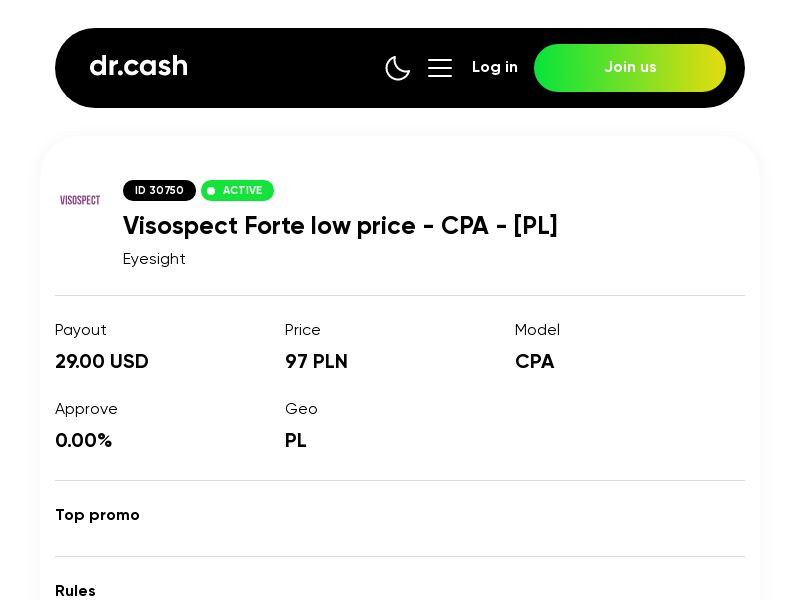Click the 29.00 USD payout value
This screenshot has height=600, width=800.
point(102,362)
